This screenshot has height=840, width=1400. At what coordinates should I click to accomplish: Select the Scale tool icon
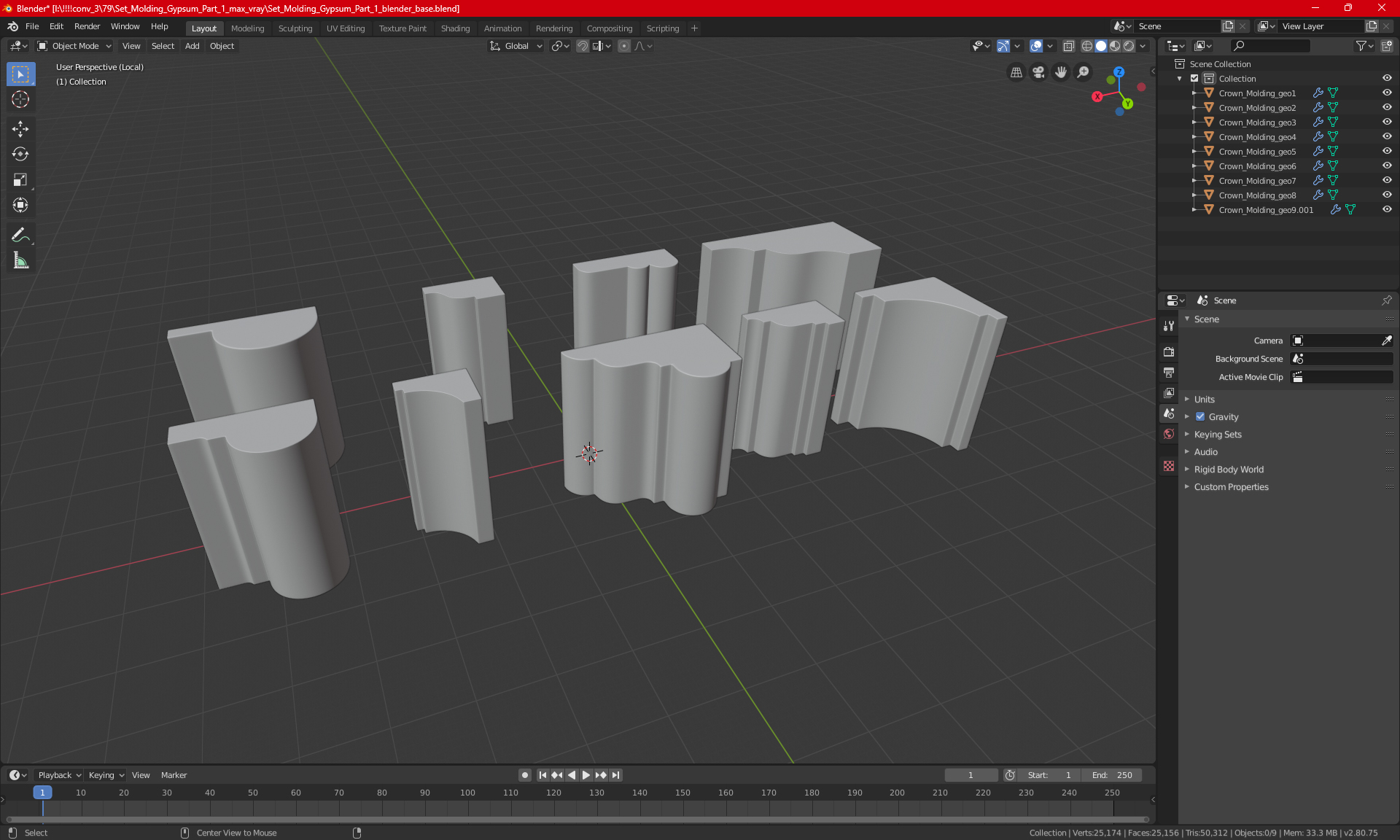pyautogui.click(x=20, y=179)
